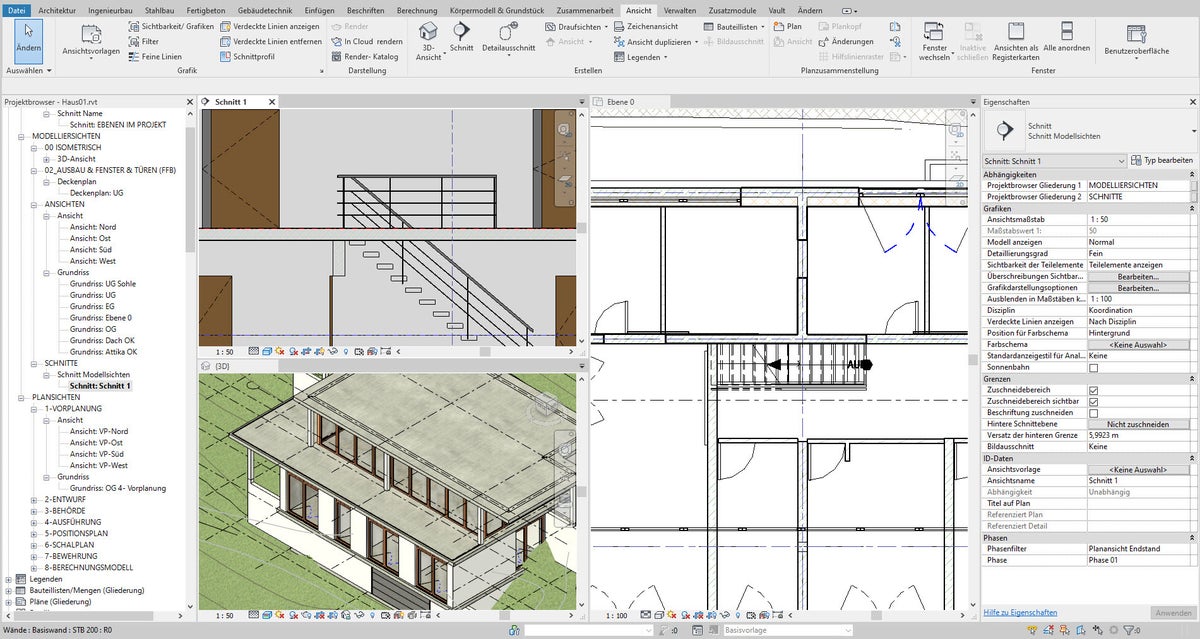Disable Zuschneidebereich sichtbar

click(1093, 401)
